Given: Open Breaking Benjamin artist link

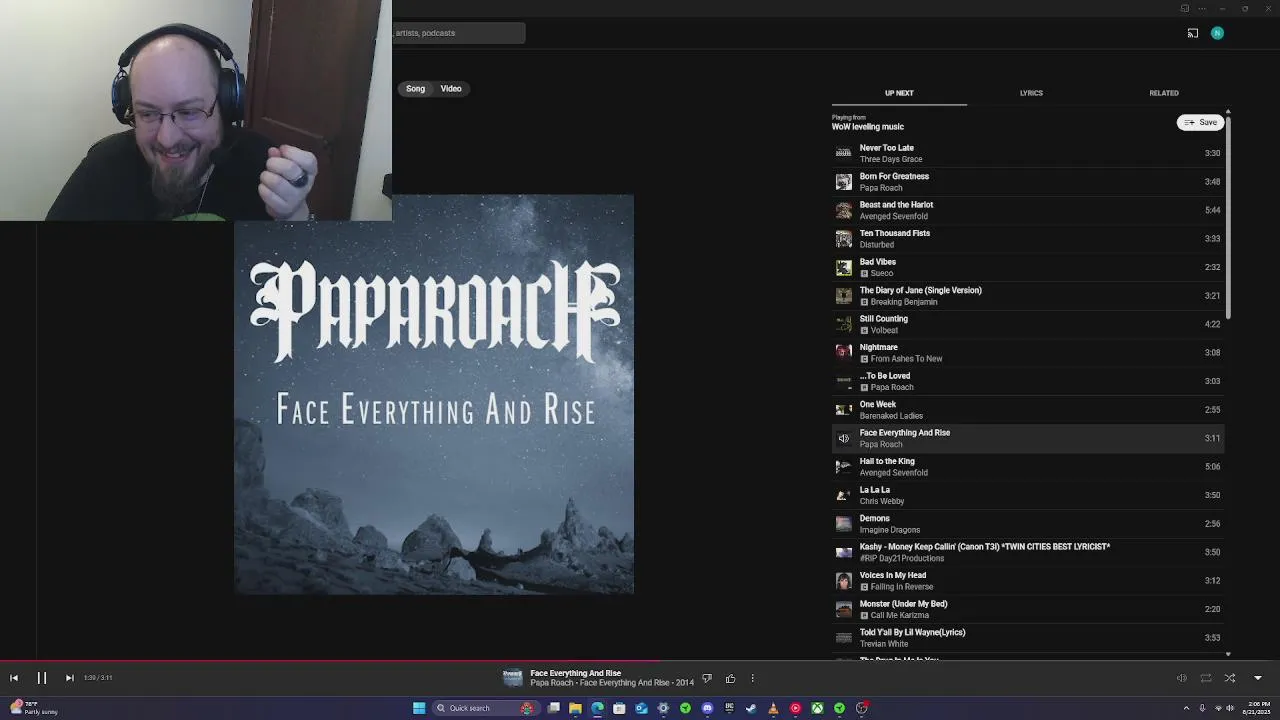Looking at the screenshot, I should pyautogui.click(x=904, y=302).
